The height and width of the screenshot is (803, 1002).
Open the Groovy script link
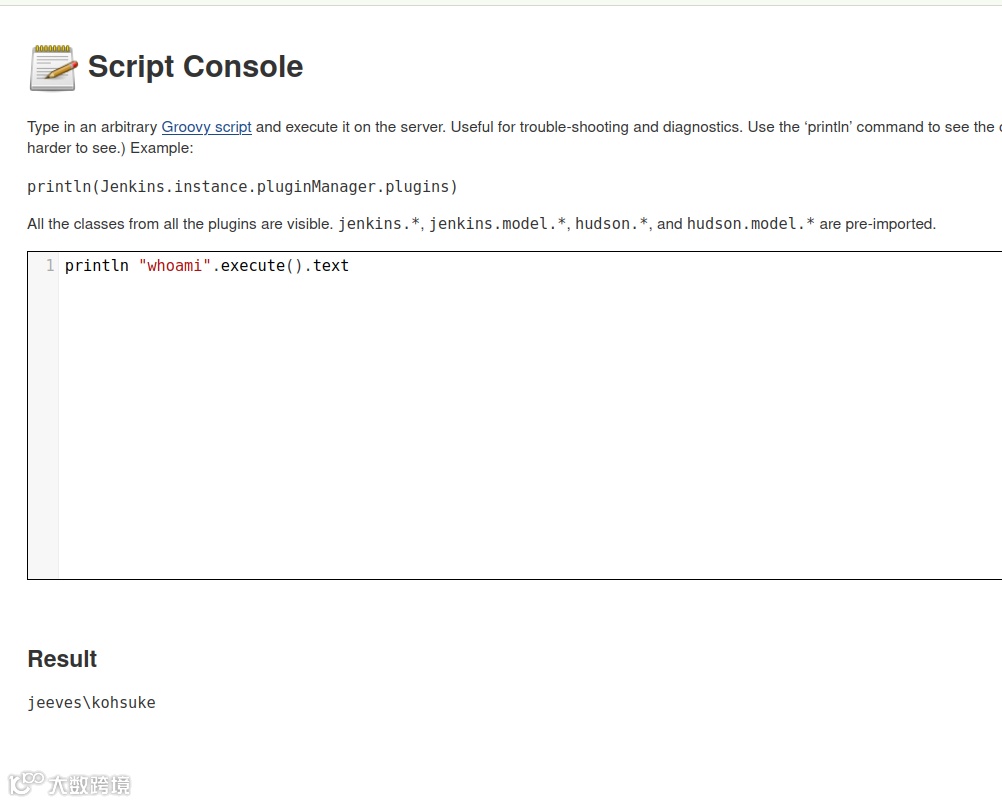(x=206, y=126)
